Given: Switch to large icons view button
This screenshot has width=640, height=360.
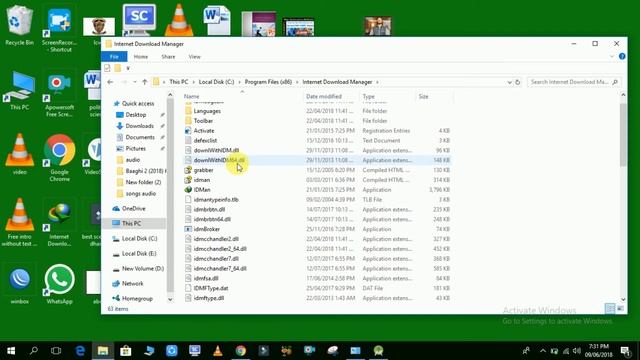Looking at the screenshot, I should tap(620, 309).
